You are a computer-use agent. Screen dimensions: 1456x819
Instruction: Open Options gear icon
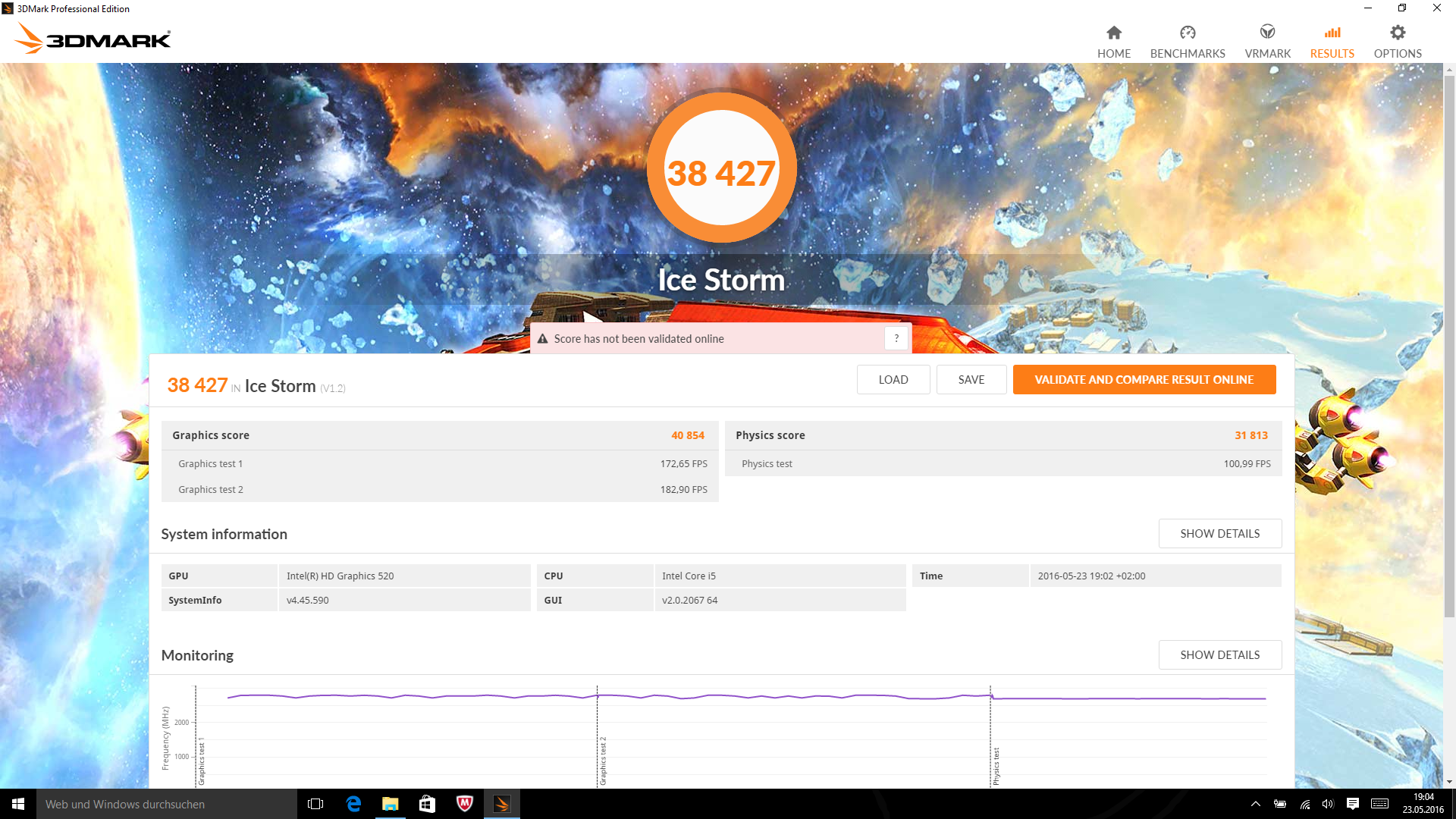click(x=1397, y=33)
